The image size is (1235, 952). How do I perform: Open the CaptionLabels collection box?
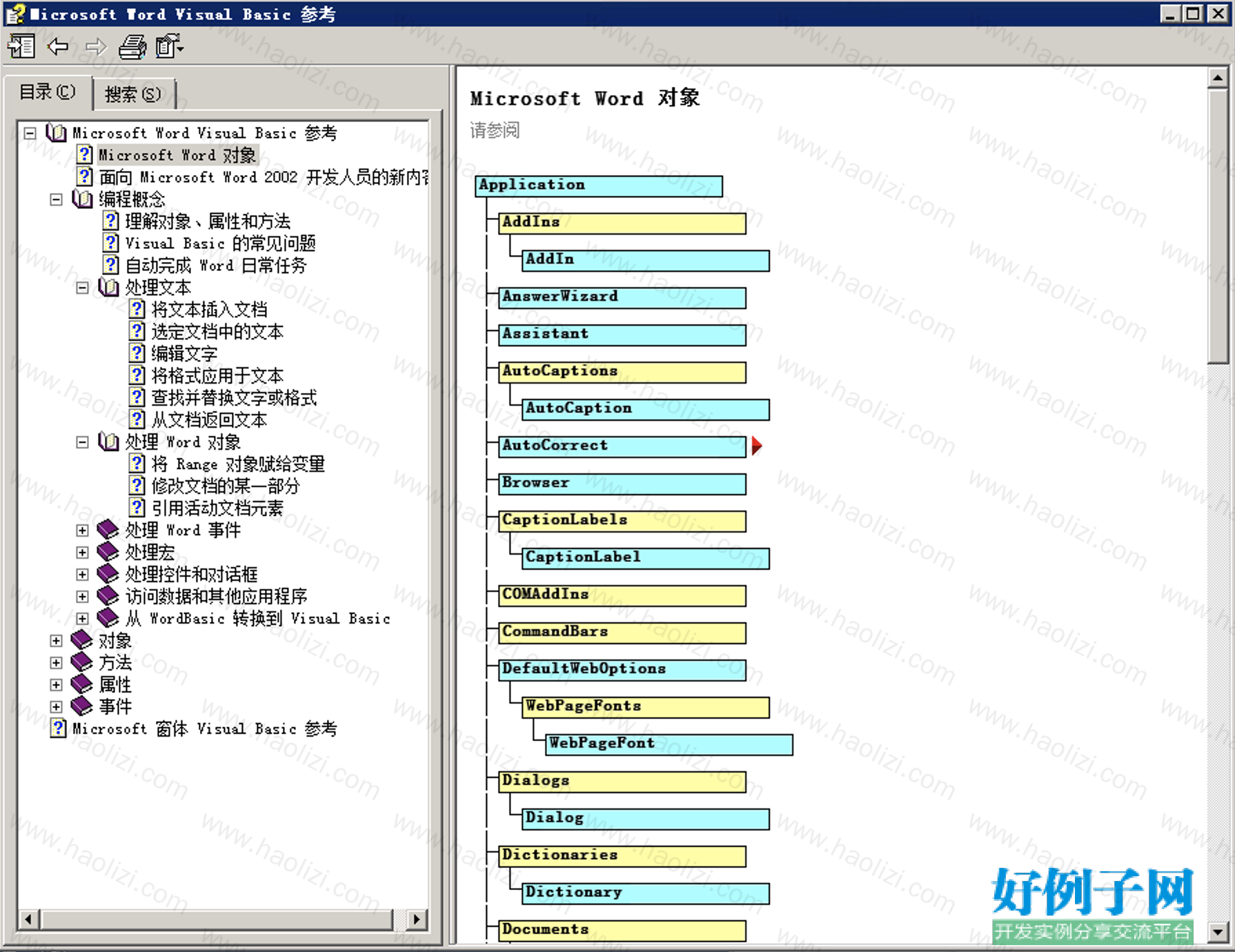click(x=622, y=522)
